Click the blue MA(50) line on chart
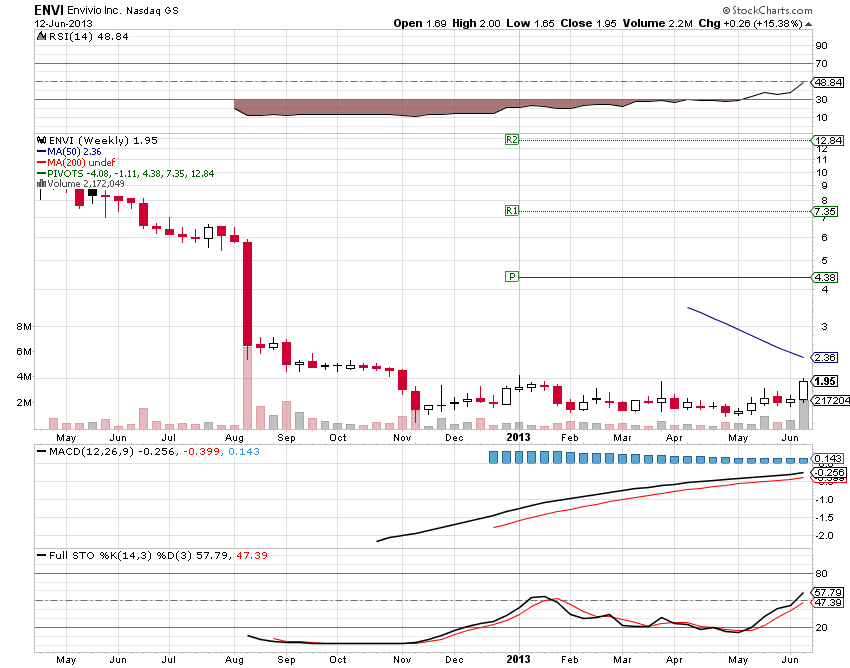This screenshot has height=668, width=850. tap(745, 332)
